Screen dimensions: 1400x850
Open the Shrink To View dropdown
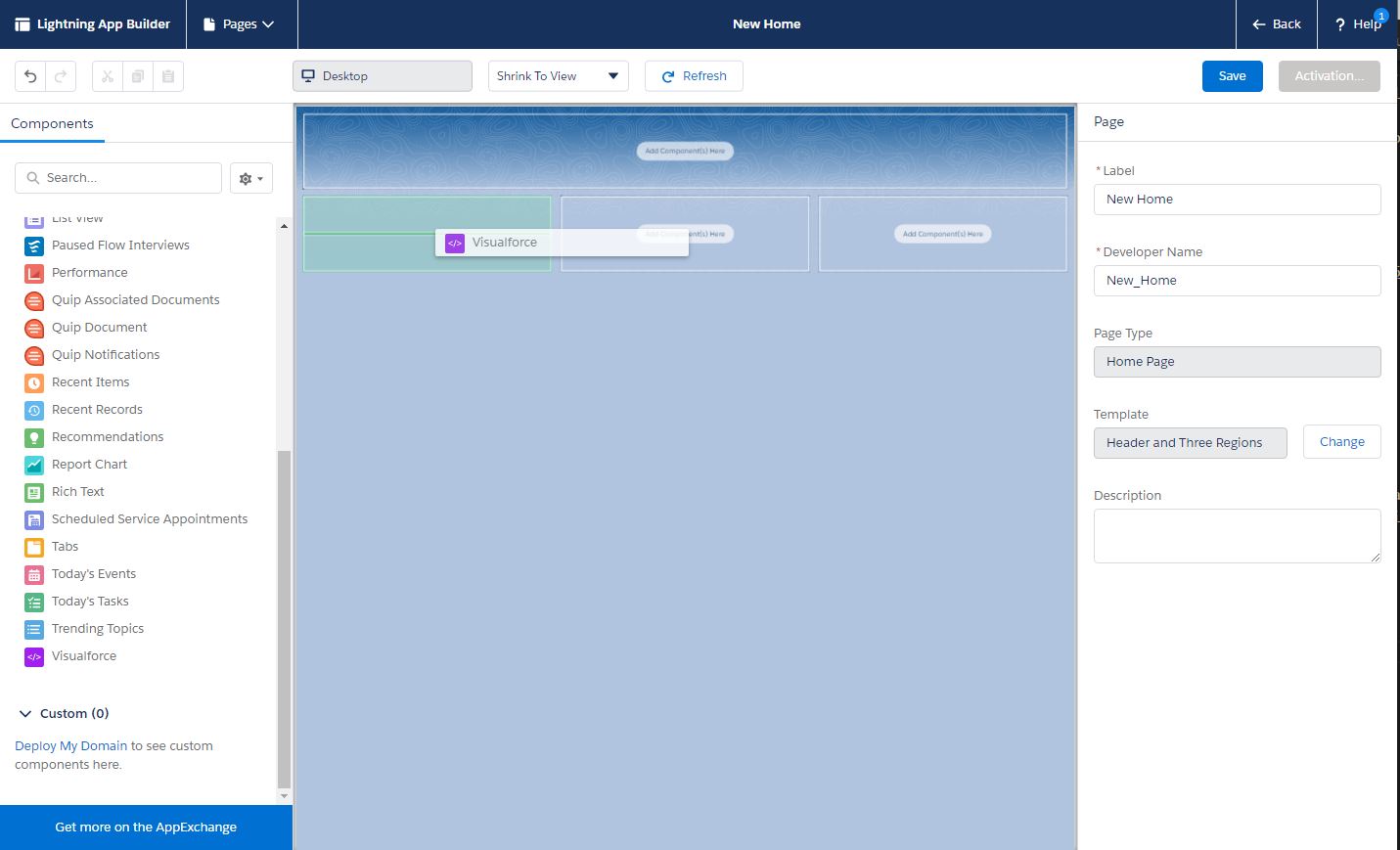tap(558, 76)
